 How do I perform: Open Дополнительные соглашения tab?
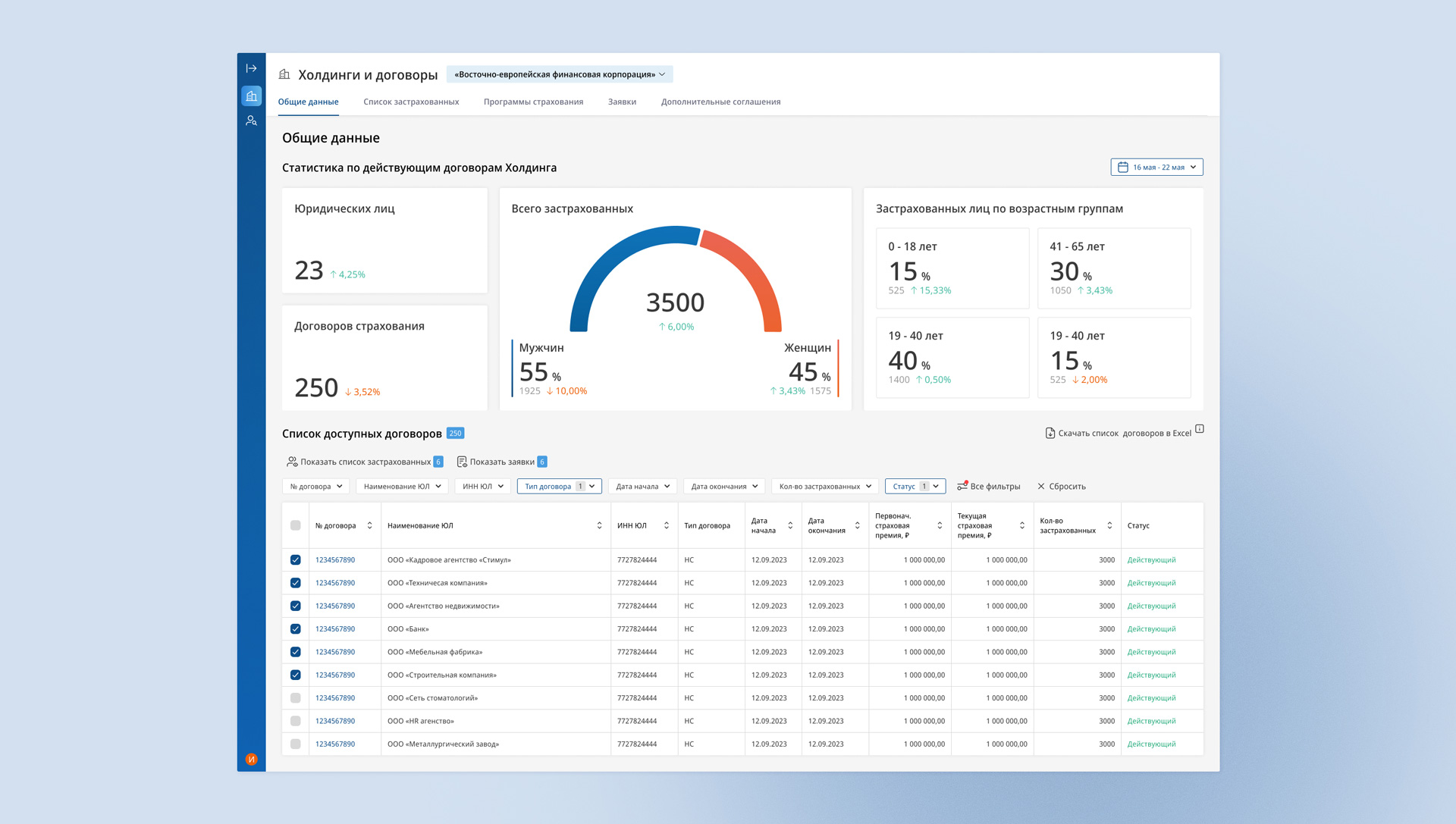click(x=720, y=102)
